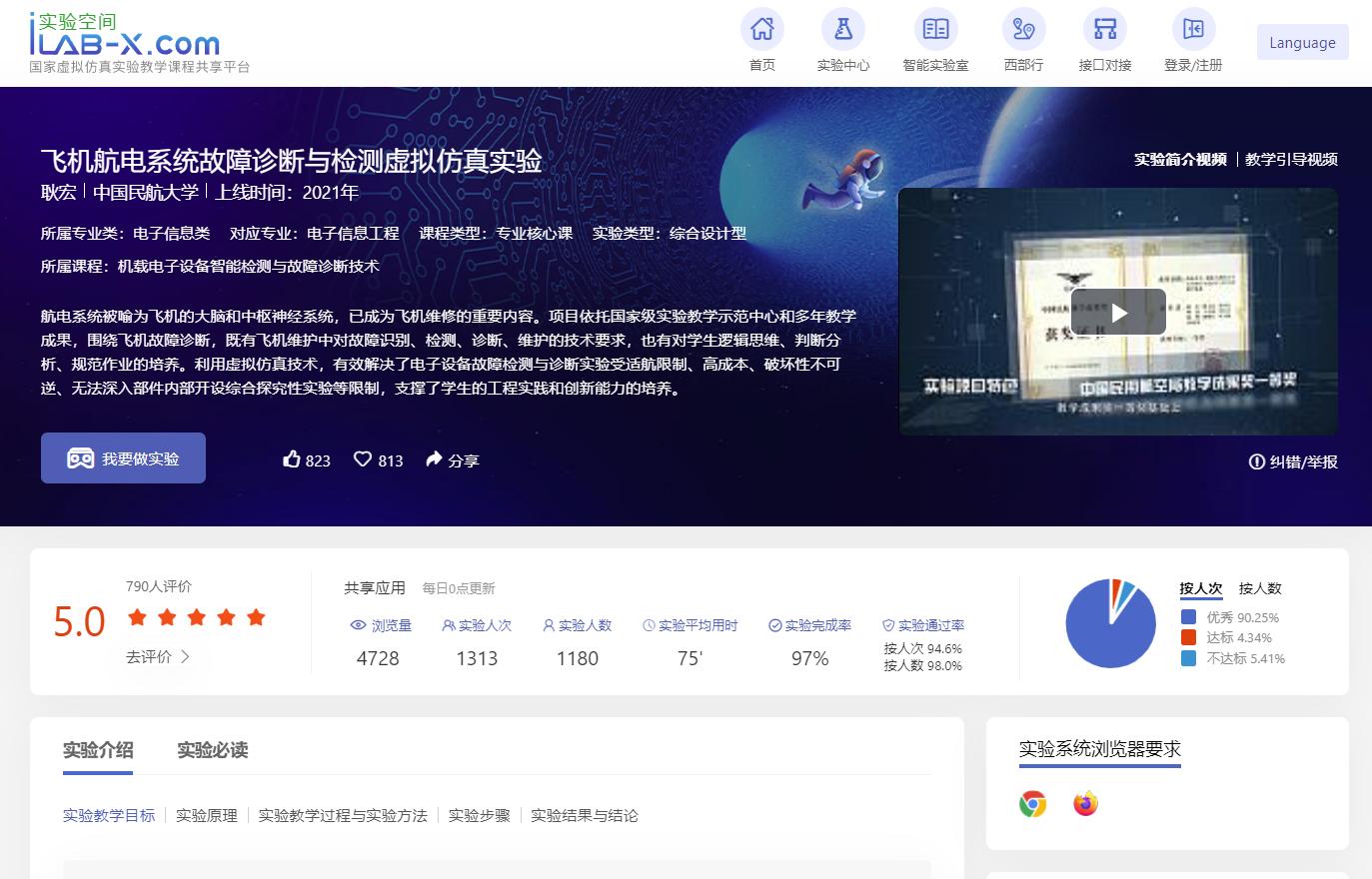Open the 接口对接 interface icon
The width and height of the screenshot is (1372, 879).
[1104, 29]
